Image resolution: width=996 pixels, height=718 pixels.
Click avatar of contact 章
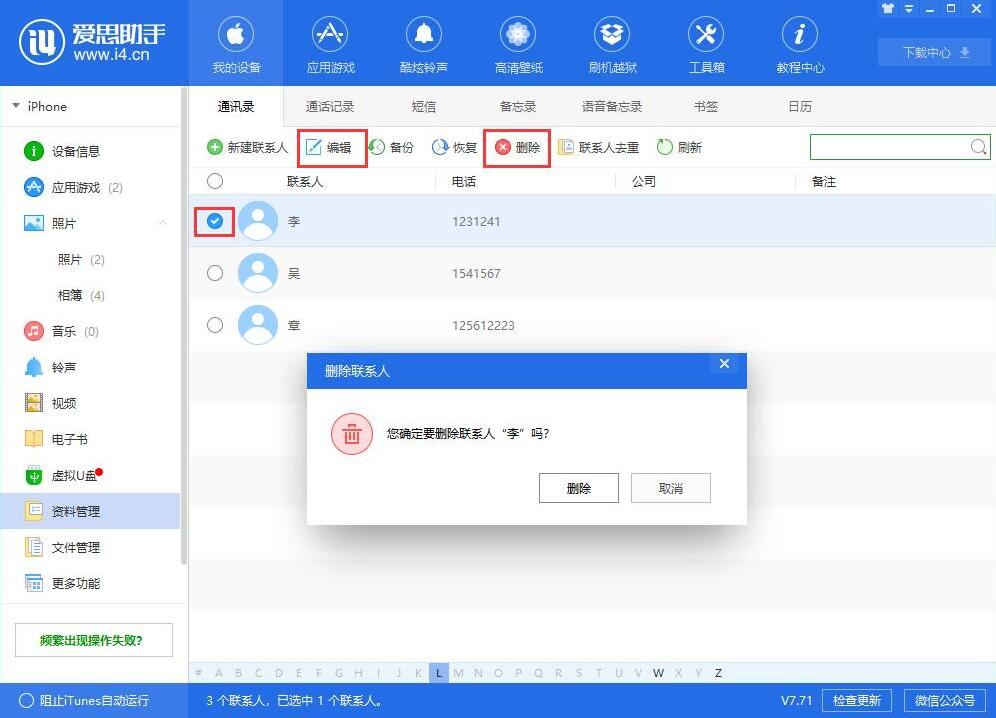257,325
